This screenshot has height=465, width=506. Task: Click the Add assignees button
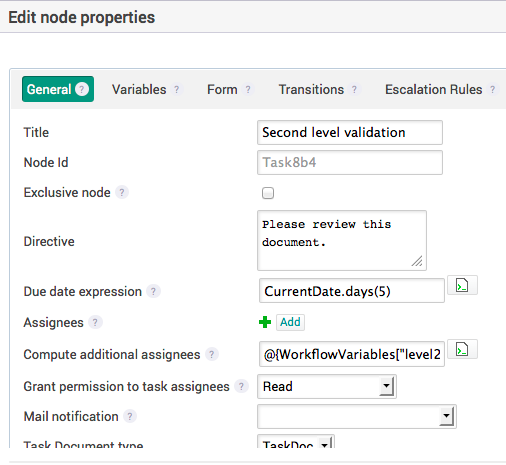290,322
